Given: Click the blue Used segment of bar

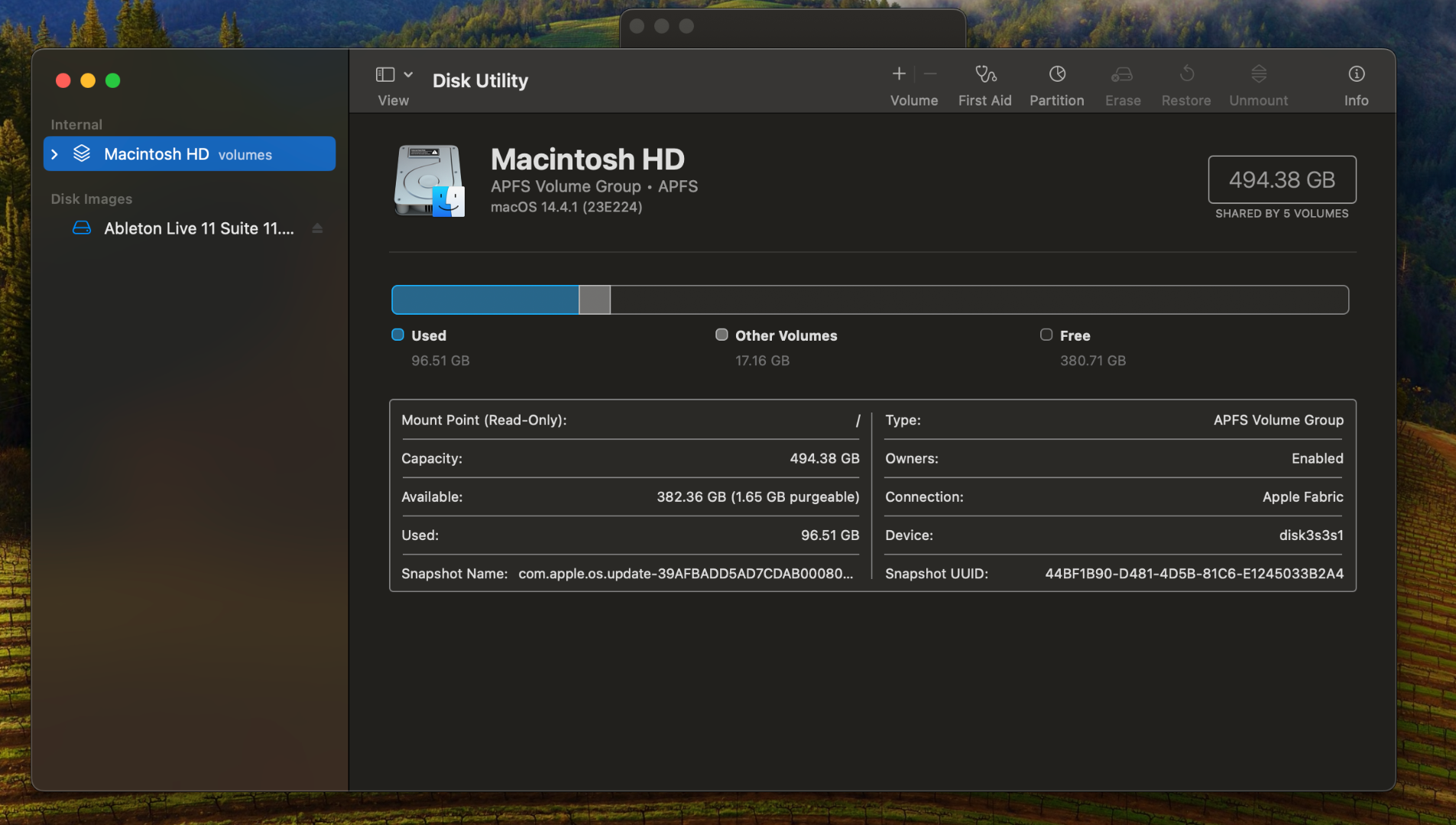Looking at the screenshot, I should (x=485, y=299).
